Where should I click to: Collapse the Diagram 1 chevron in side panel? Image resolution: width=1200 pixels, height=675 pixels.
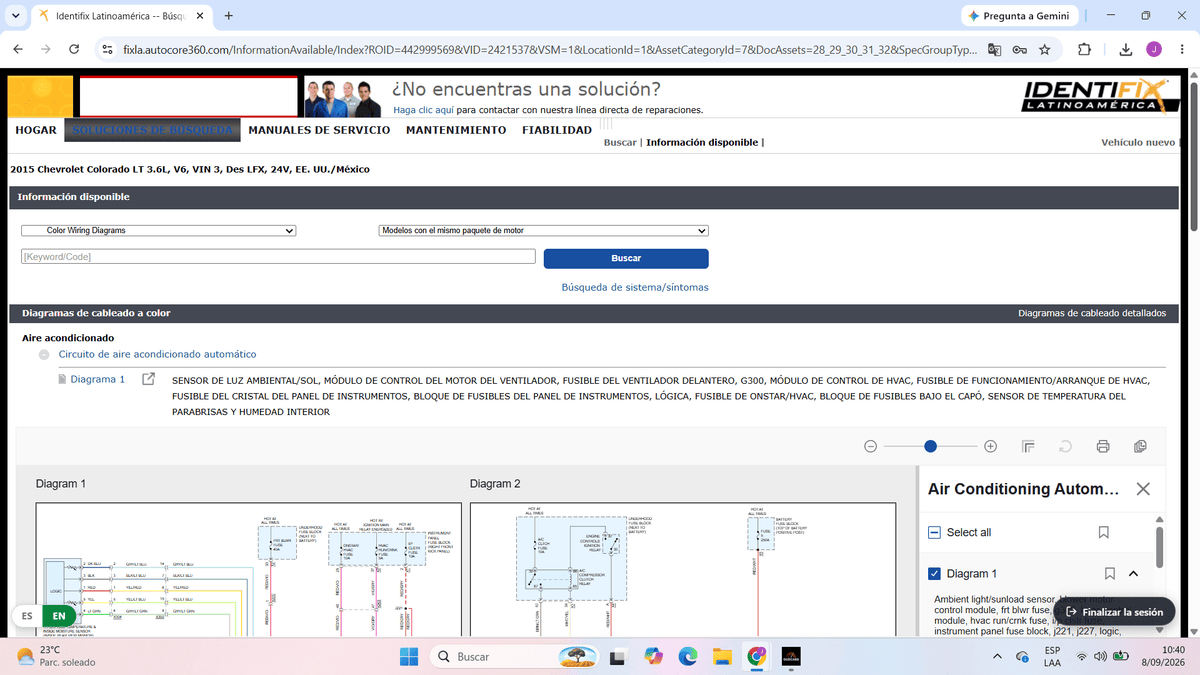pos(1133,574)
